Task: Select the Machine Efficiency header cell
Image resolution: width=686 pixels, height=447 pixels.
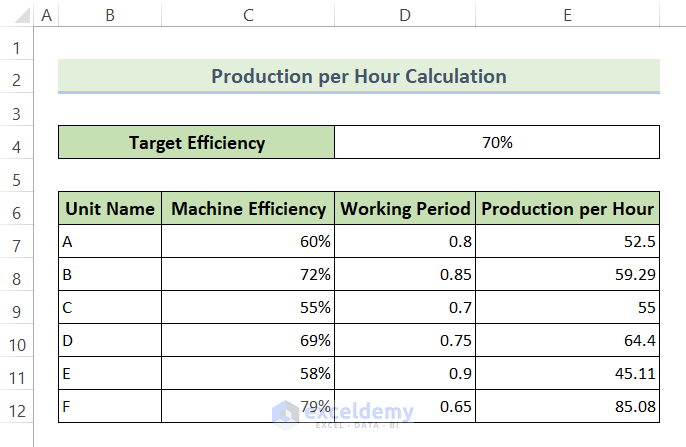Action: pyautogui.click(x=248, y=209)
